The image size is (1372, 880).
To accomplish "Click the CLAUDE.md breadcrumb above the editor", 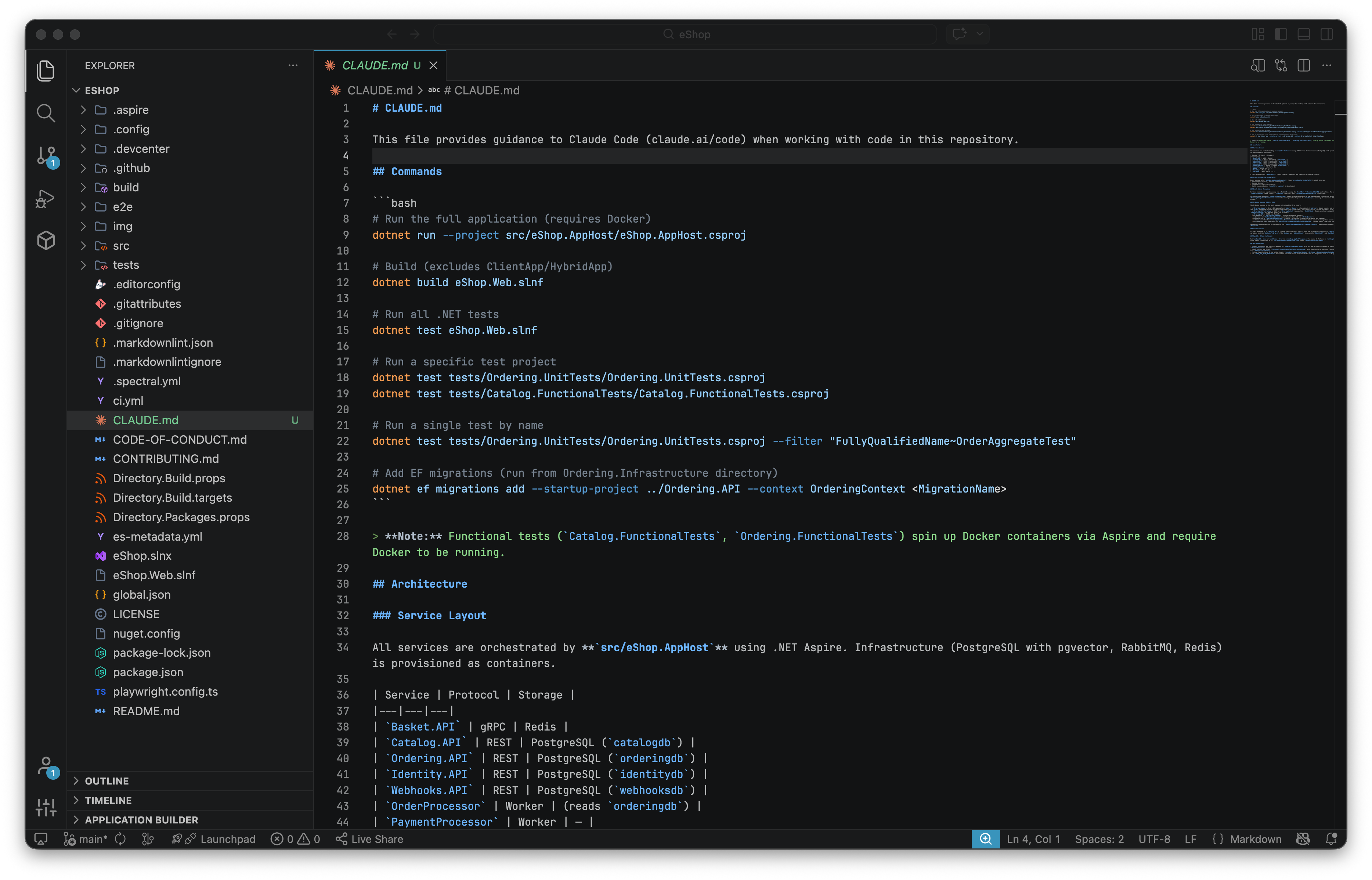I will pyautogui.click(x=380, y=90).
